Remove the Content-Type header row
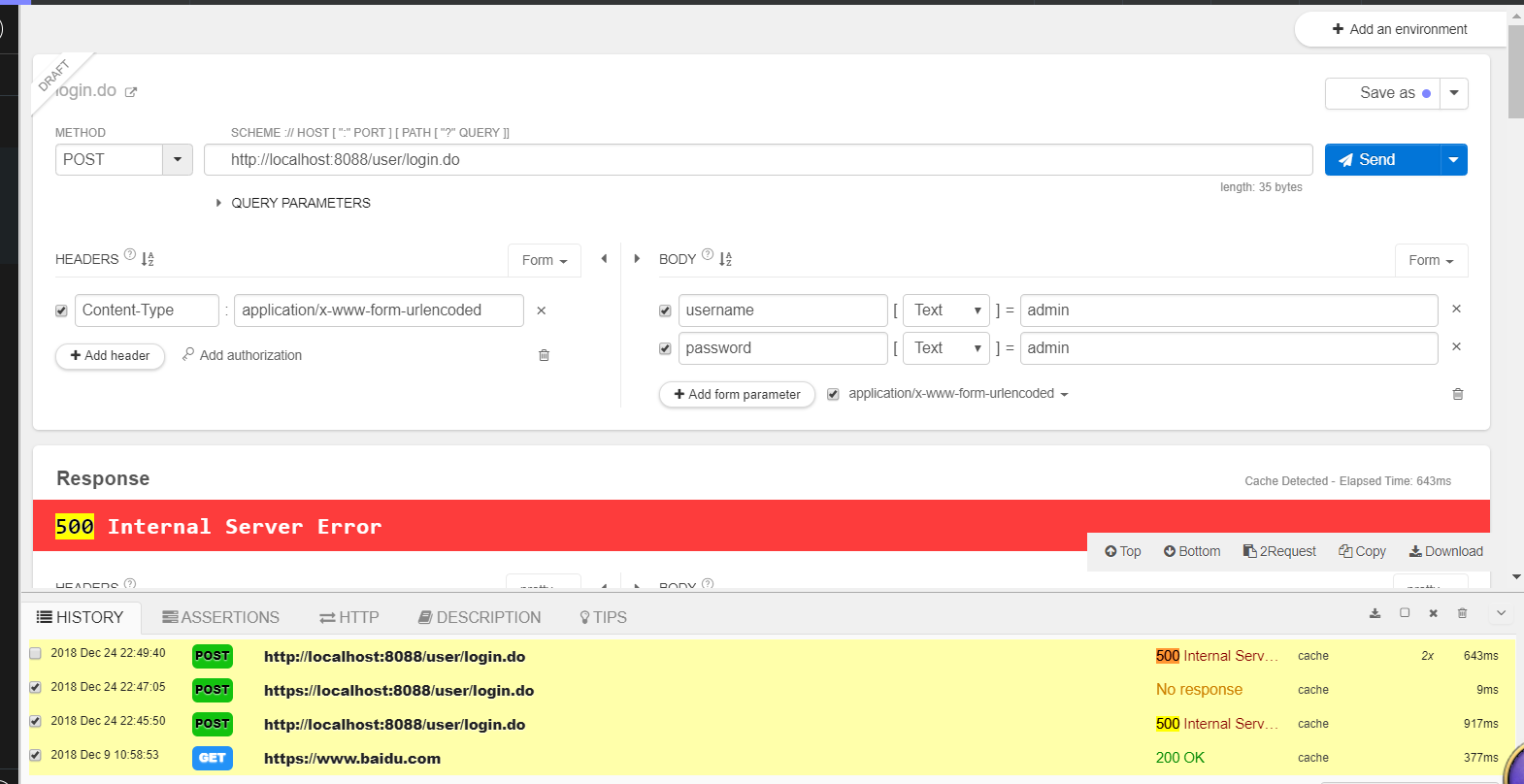This screenshot has height=784, width=1524. pos(542,310)
